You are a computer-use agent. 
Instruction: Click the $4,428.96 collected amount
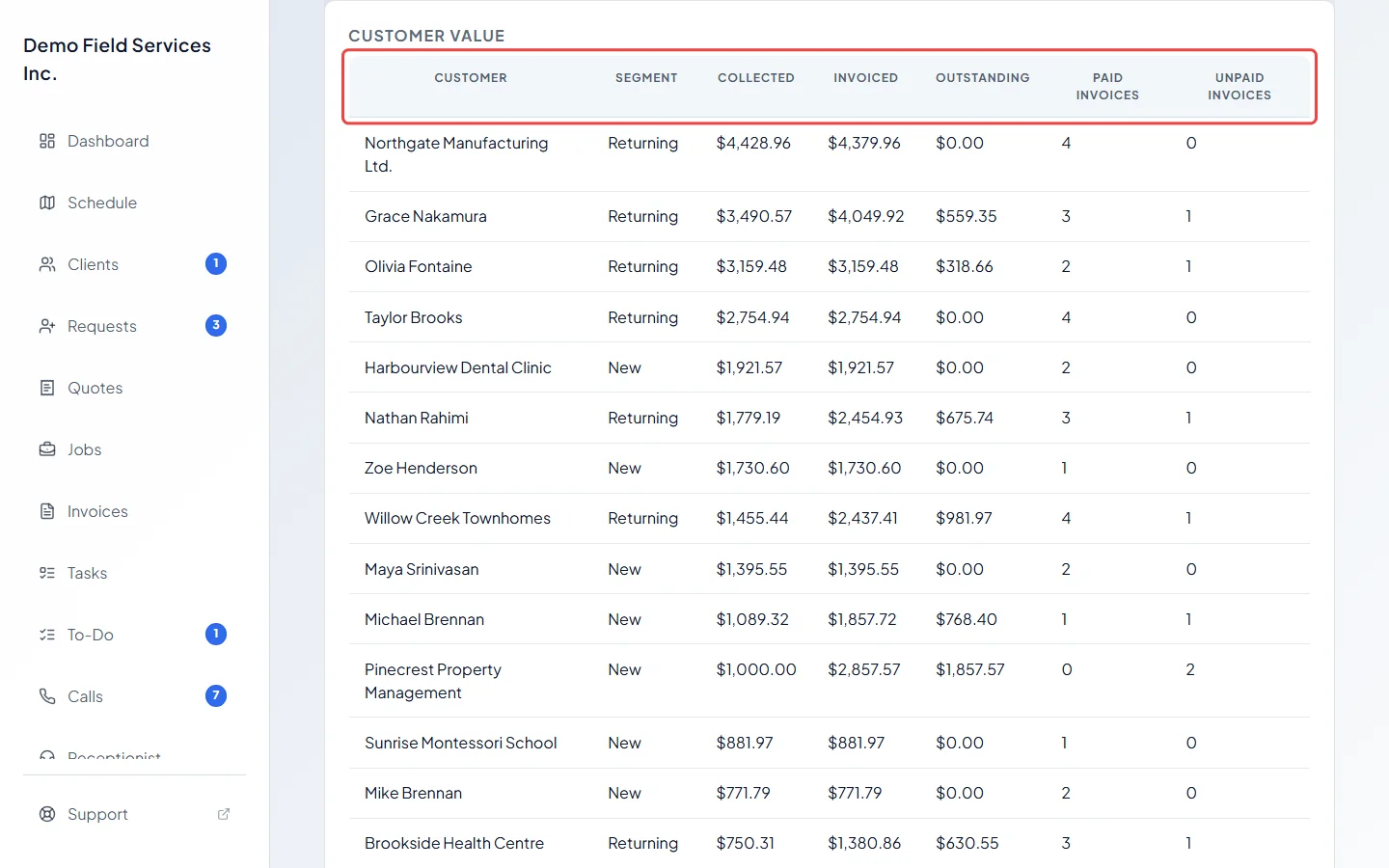coord(753,143)
